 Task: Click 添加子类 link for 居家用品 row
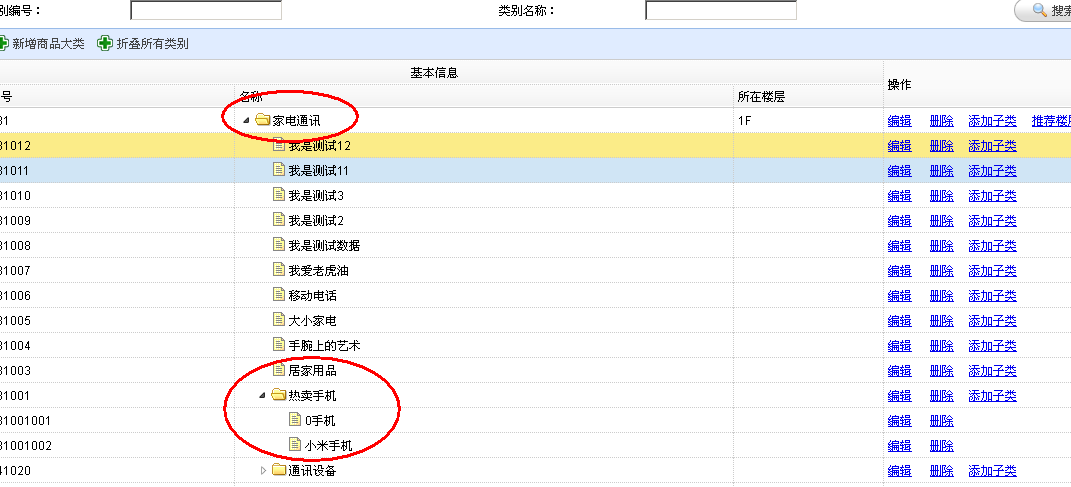click(992, 370)
